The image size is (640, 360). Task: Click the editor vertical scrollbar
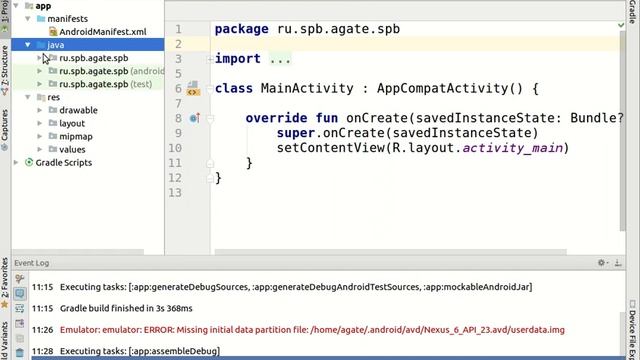tap(622, 131)
